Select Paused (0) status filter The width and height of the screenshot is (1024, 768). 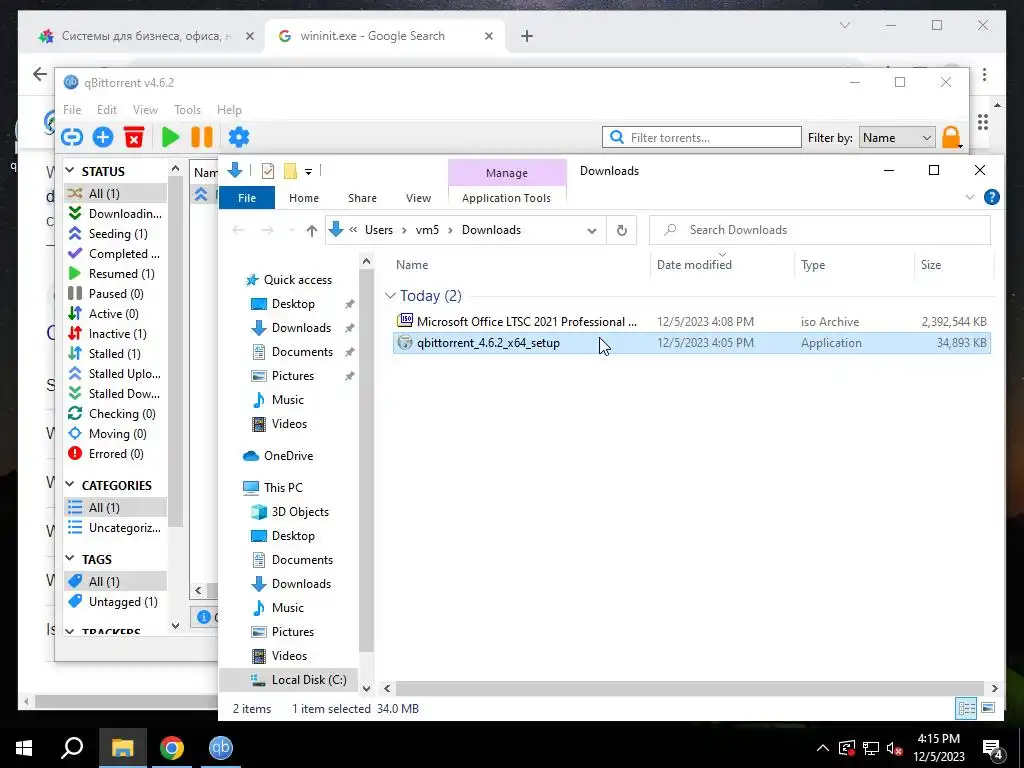click(x=116, y=293)
